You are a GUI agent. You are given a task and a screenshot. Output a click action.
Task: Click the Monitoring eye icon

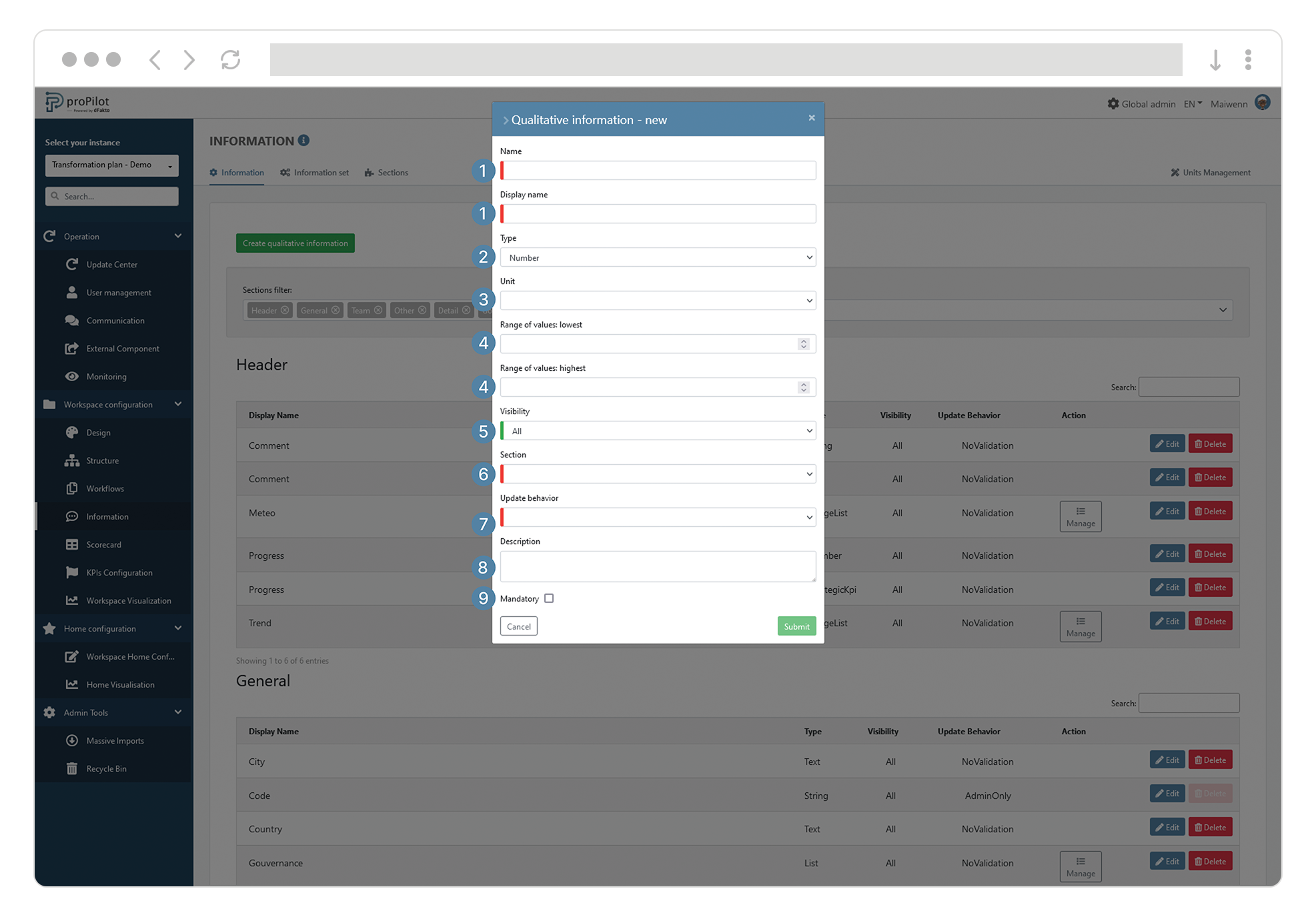72,376
